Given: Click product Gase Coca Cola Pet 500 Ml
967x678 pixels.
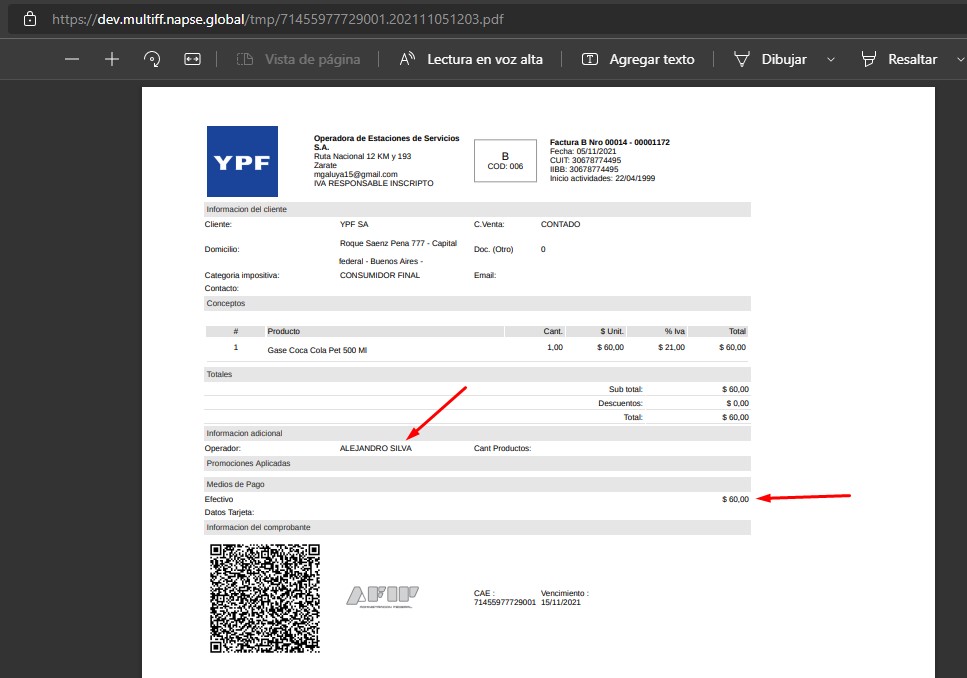Looking at the screenshot, I should (x=317, y=351).
